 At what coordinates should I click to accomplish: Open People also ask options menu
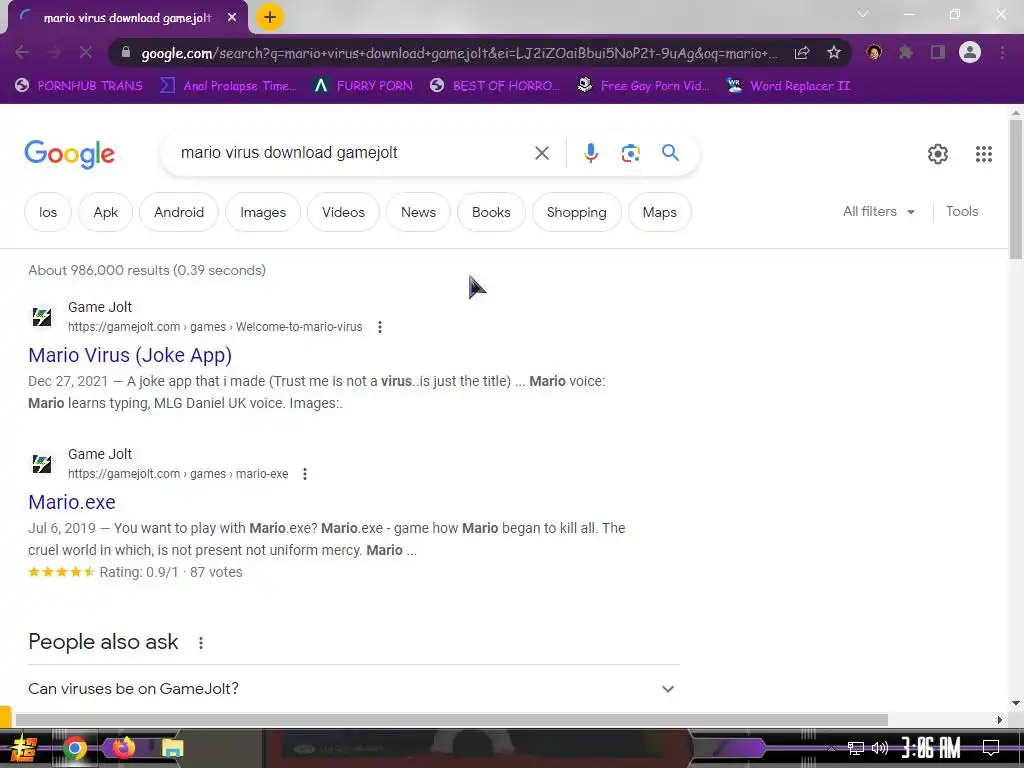[x=201, y=643]
